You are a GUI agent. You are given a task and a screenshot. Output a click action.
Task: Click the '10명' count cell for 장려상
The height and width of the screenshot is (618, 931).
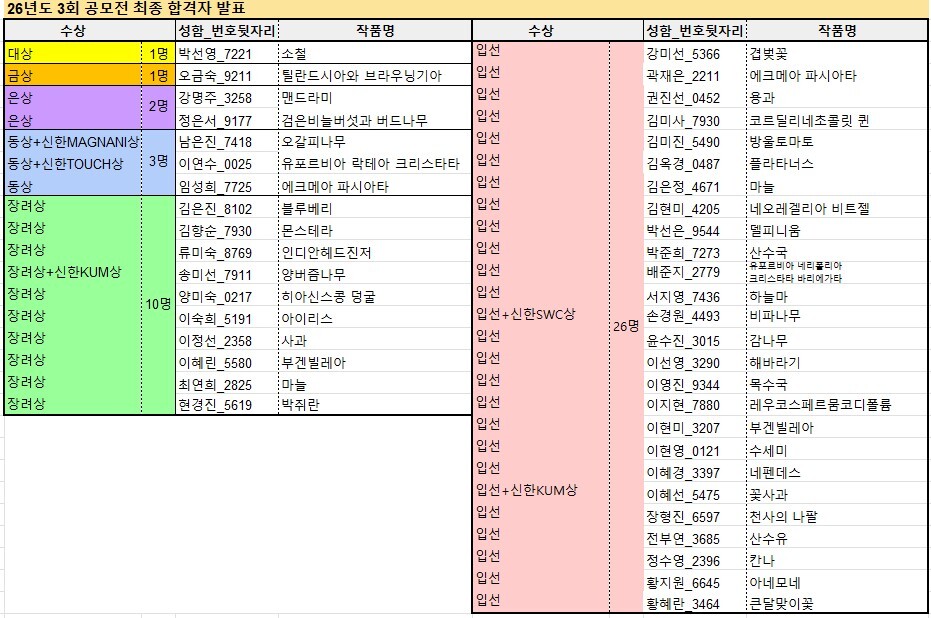[x=157, y=304]
